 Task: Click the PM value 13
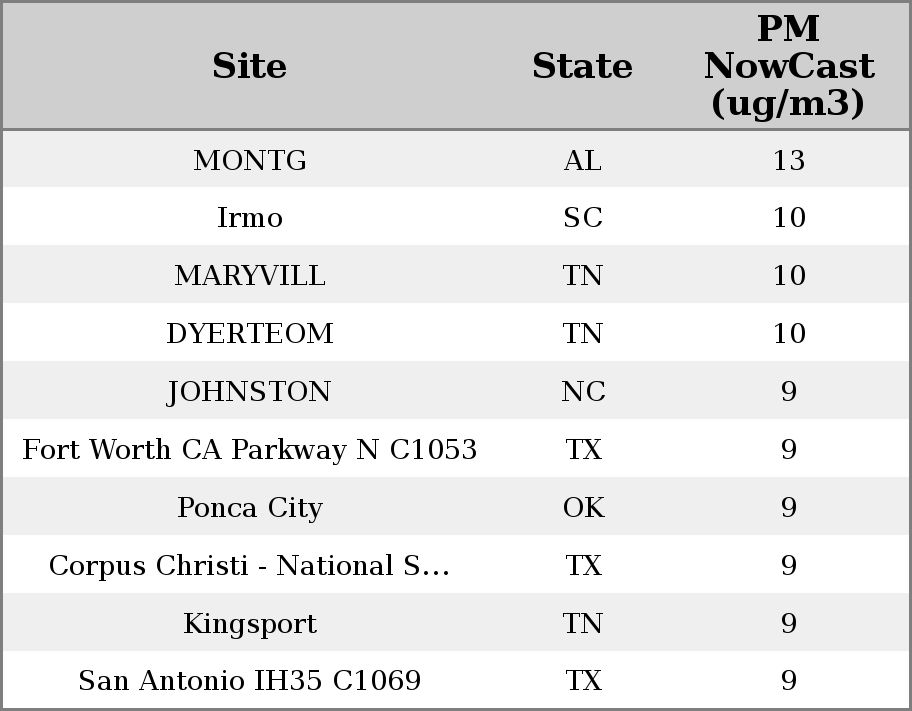[788, 161]
